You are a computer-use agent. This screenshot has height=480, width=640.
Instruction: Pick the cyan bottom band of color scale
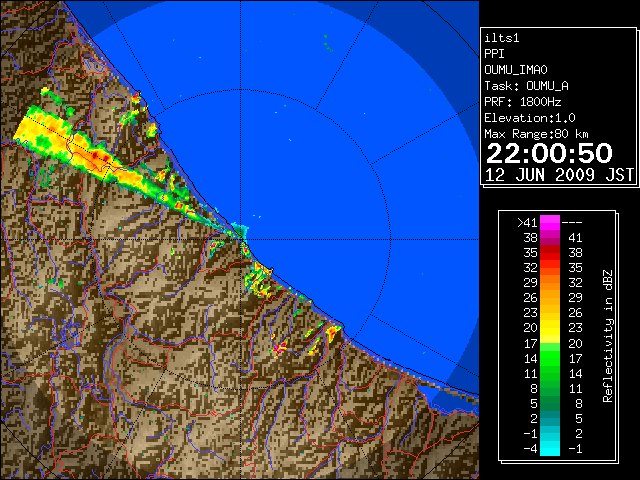point(550,448)
